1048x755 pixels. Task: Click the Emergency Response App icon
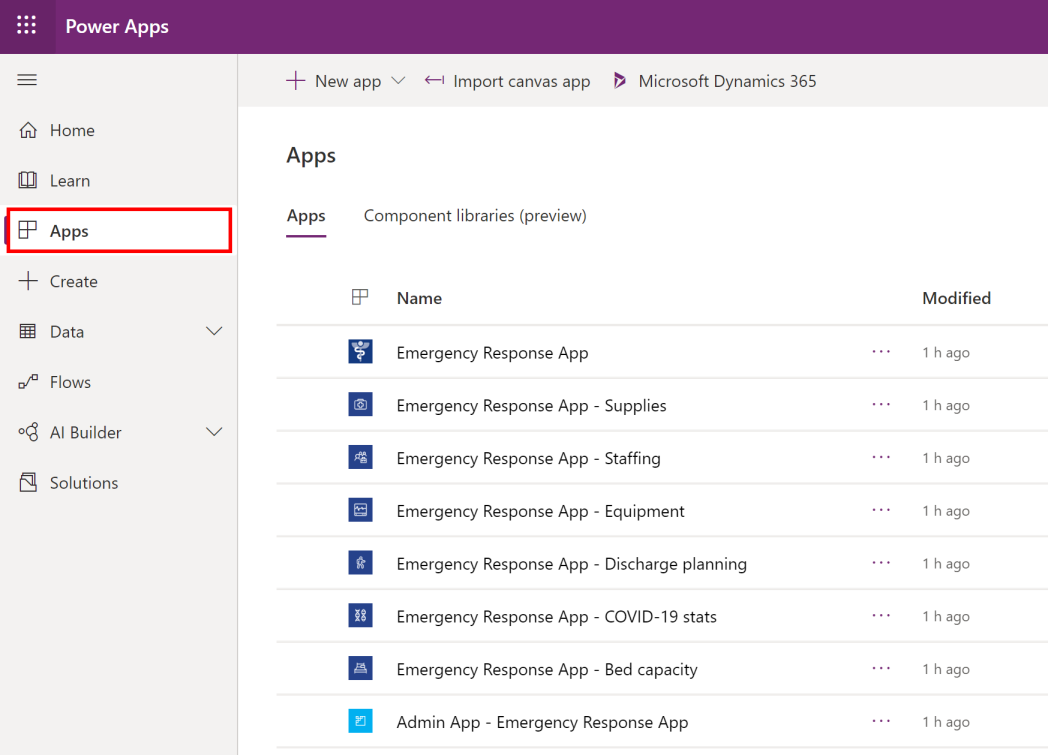360,352
